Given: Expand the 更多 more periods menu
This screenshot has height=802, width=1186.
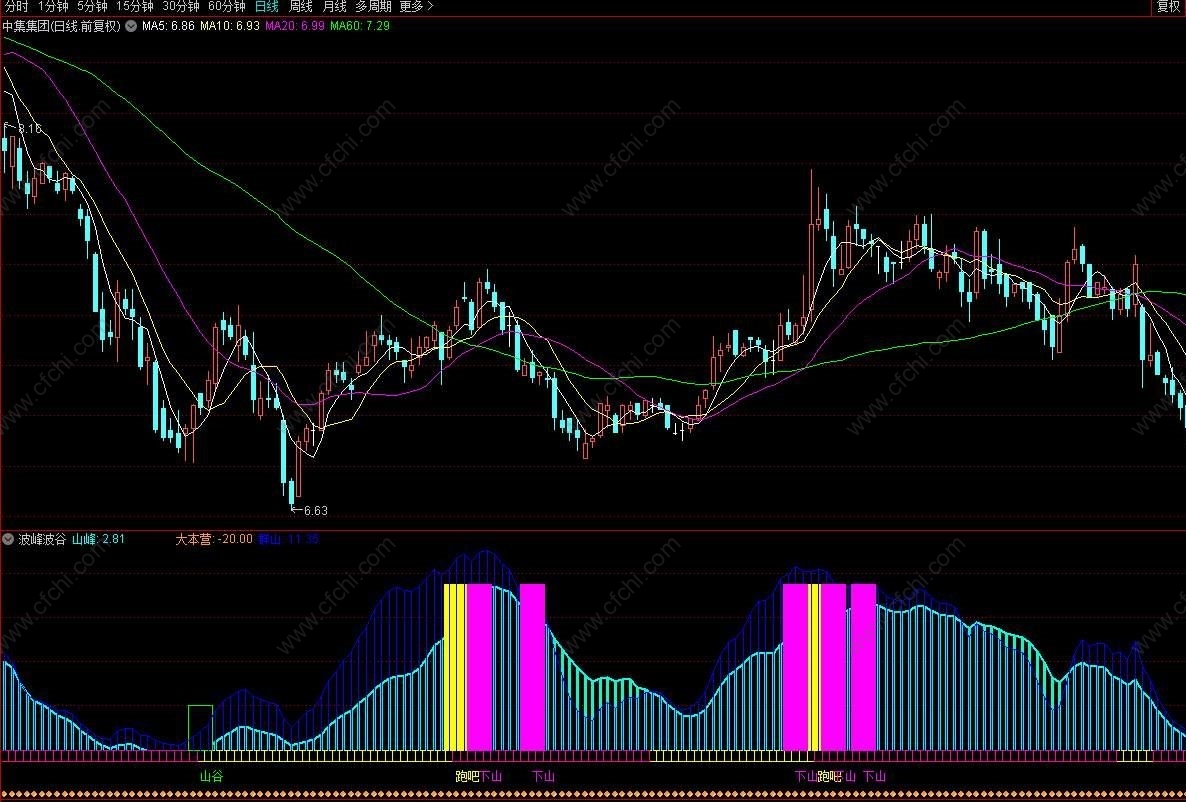Looking at the screenshot, I should [x=416, y=7].
